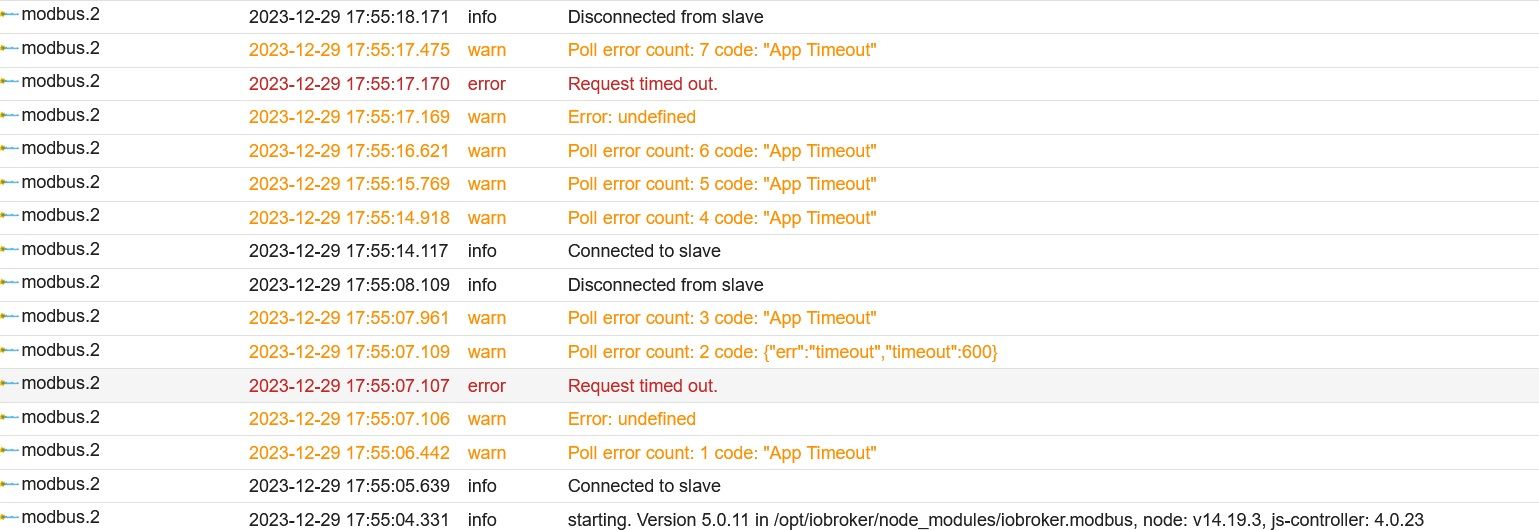Click modbus icon on the 'Poll error count: 1' row
The width and height of the screenshot is (1539, 530).
(10, 450)
